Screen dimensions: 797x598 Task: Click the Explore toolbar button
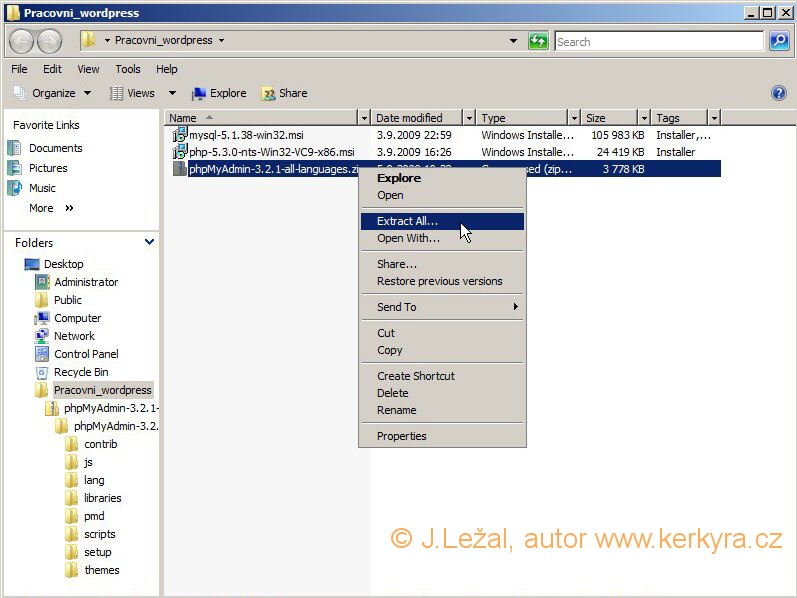[x=218, y=93]
